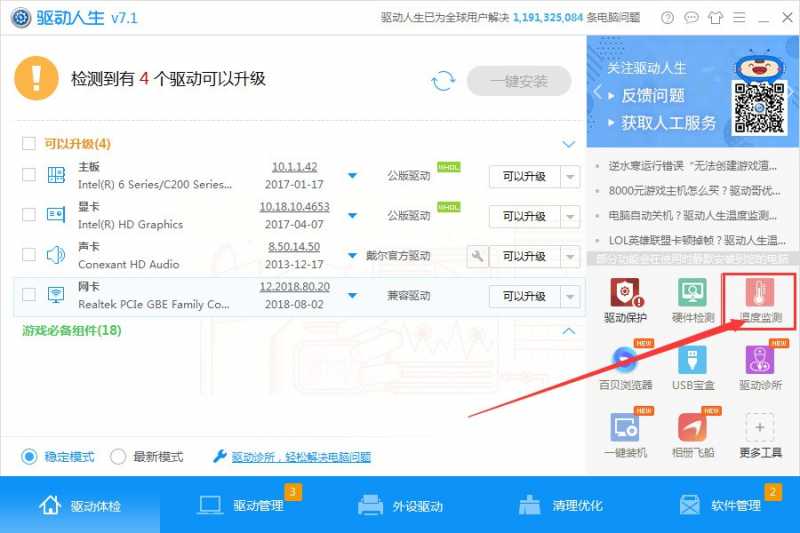
Task: Open the hamburger main menu
Action: (x=739, y=18)
